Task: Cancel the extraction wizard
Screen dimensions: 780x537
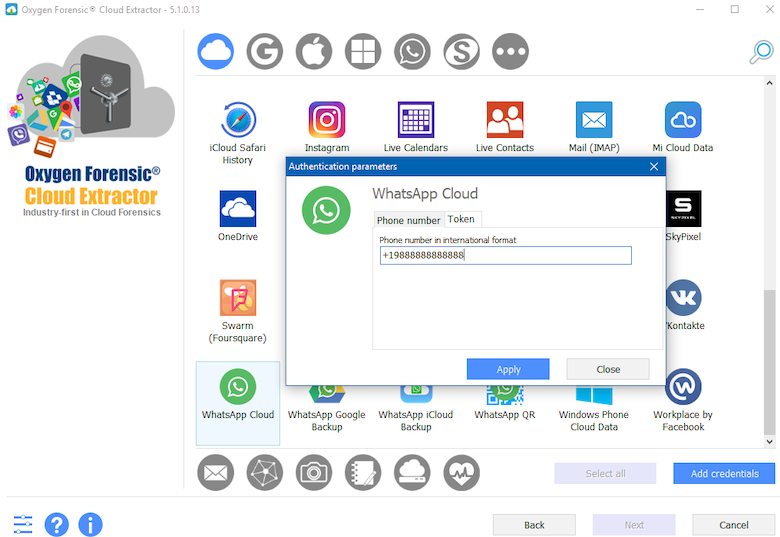Action: (x=733, y=525)
